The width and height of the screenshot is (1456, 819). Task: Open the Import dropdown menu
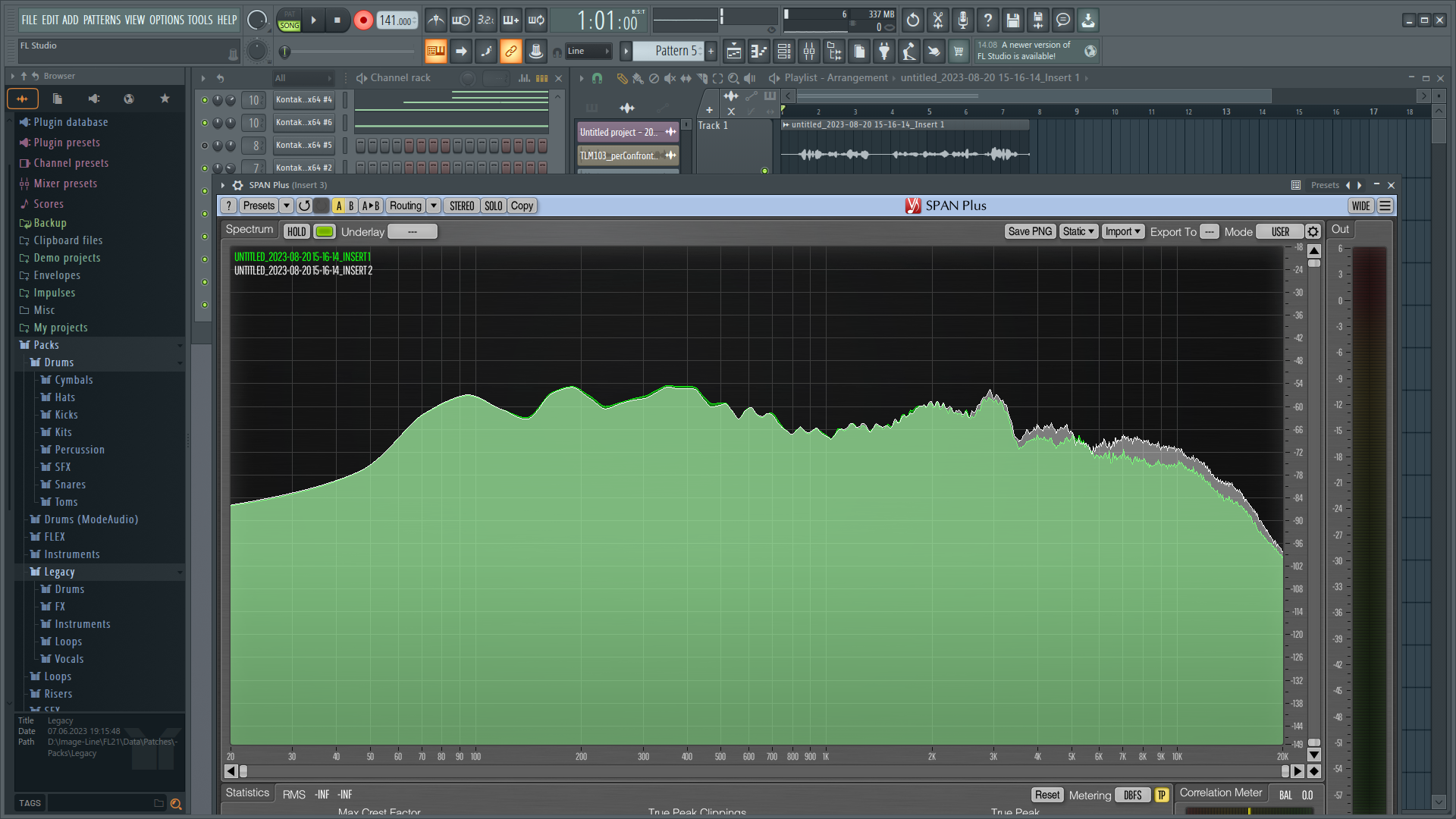[x=1122, y=232]
